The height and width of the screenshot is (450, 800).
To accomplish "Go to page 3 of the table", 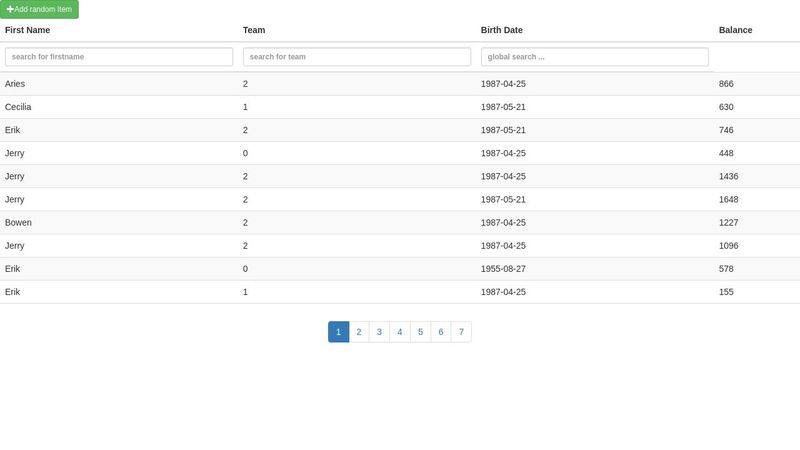I will coord(379,332).
